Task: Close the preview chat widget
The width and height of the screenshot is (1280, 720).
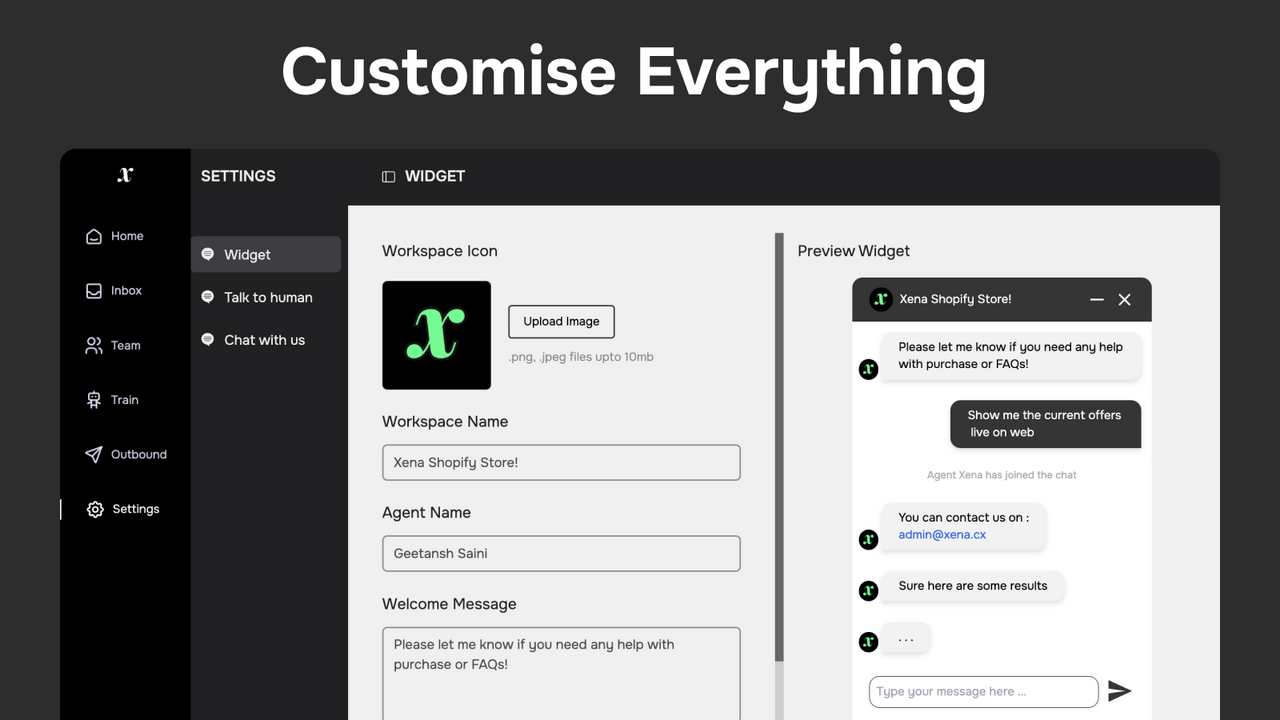Action: (1124, 299)
